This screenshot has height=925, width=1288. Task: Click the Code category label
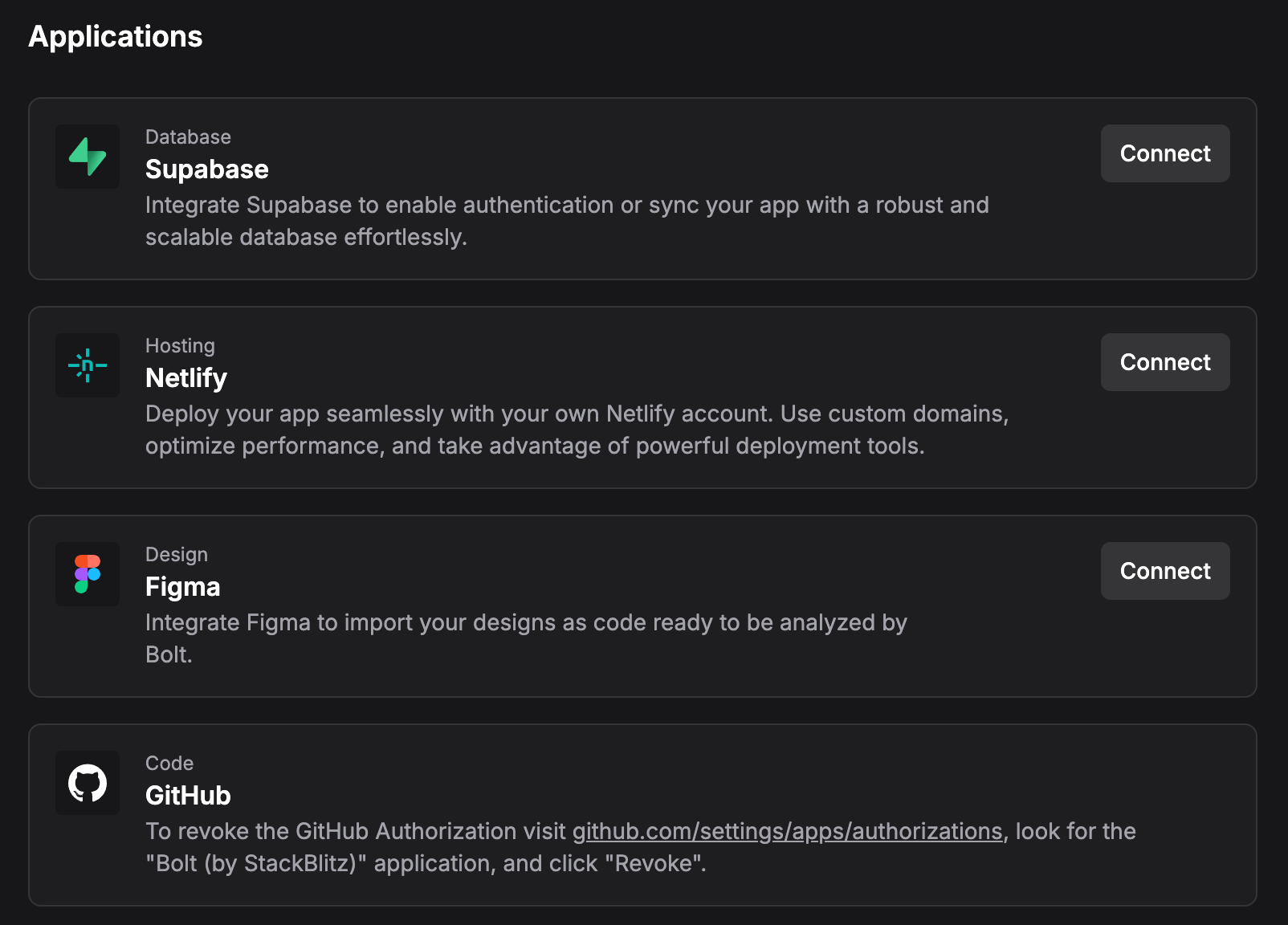coord(169,764)
